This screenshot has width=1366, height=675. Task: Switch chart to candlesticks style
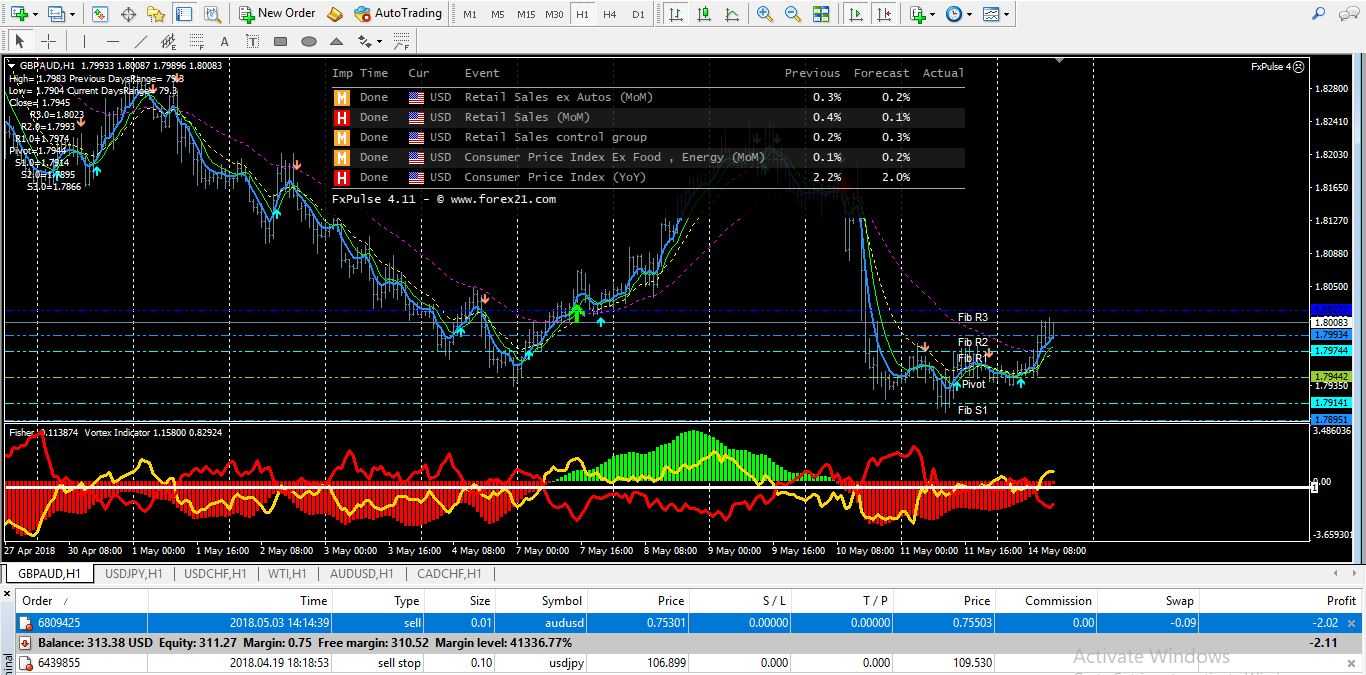(x=704, y=14)
